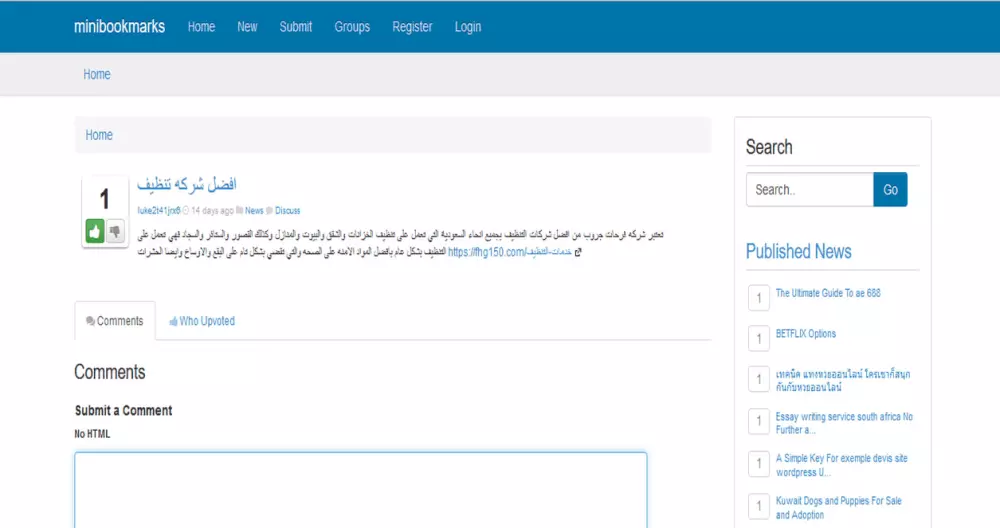
Task: Click the 'Submit a Comment' heading text
Action: 124,411
